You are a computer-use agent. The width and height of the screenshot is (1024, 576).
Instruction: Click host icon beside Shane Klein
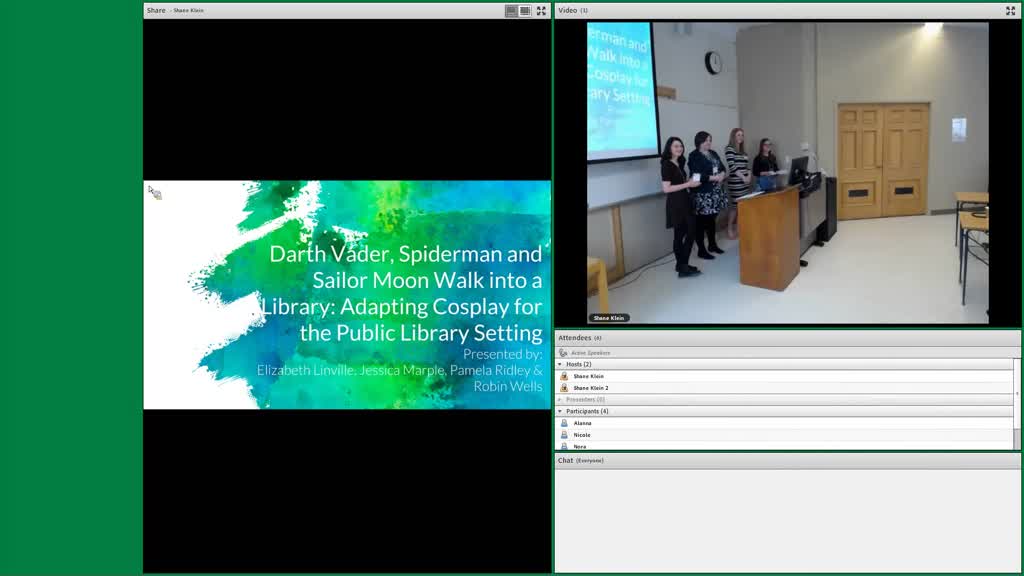(x=564, y=376)
